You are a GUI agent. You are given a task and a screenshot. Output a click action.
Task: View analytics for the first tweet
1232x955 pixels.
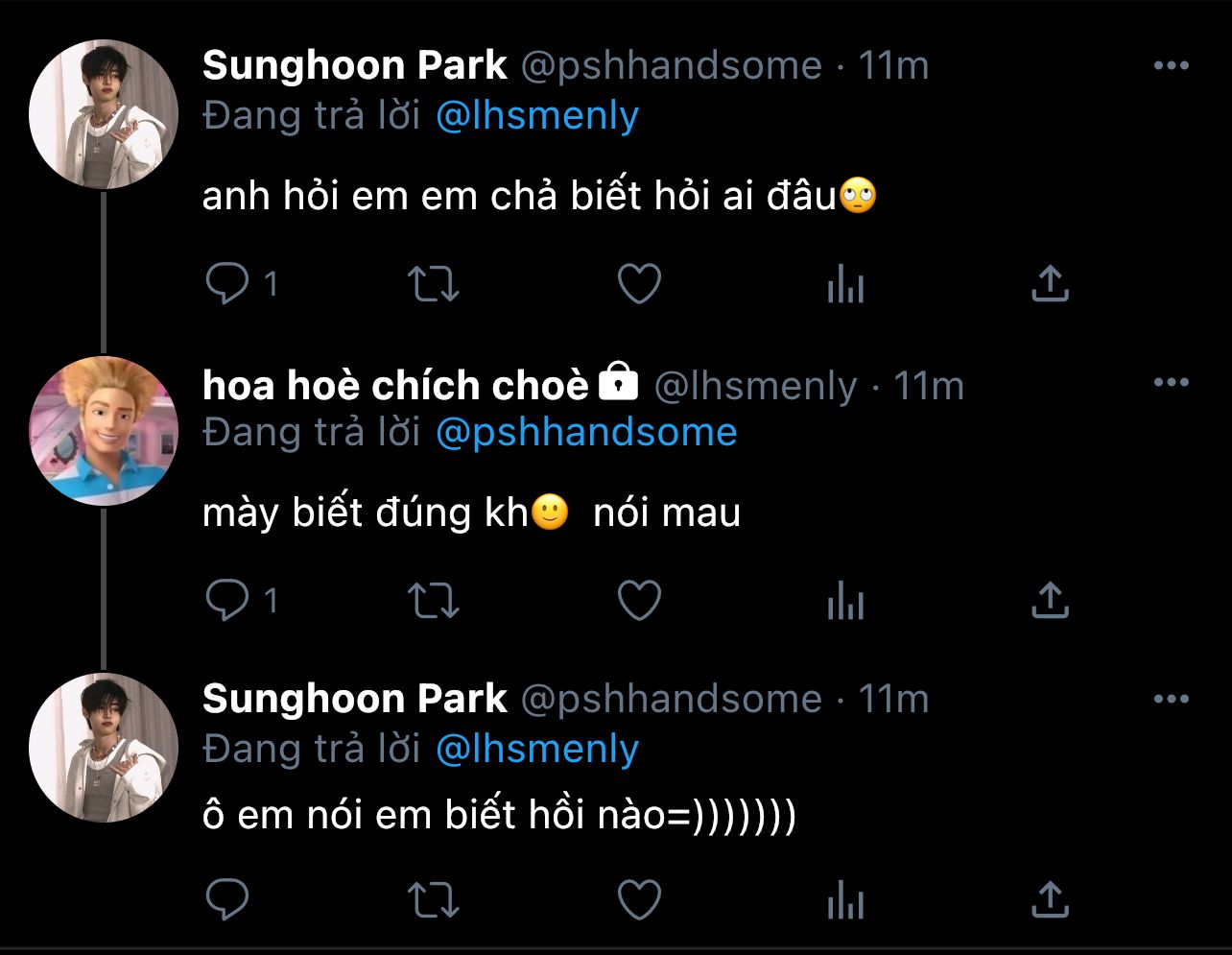tap(845, 284)
